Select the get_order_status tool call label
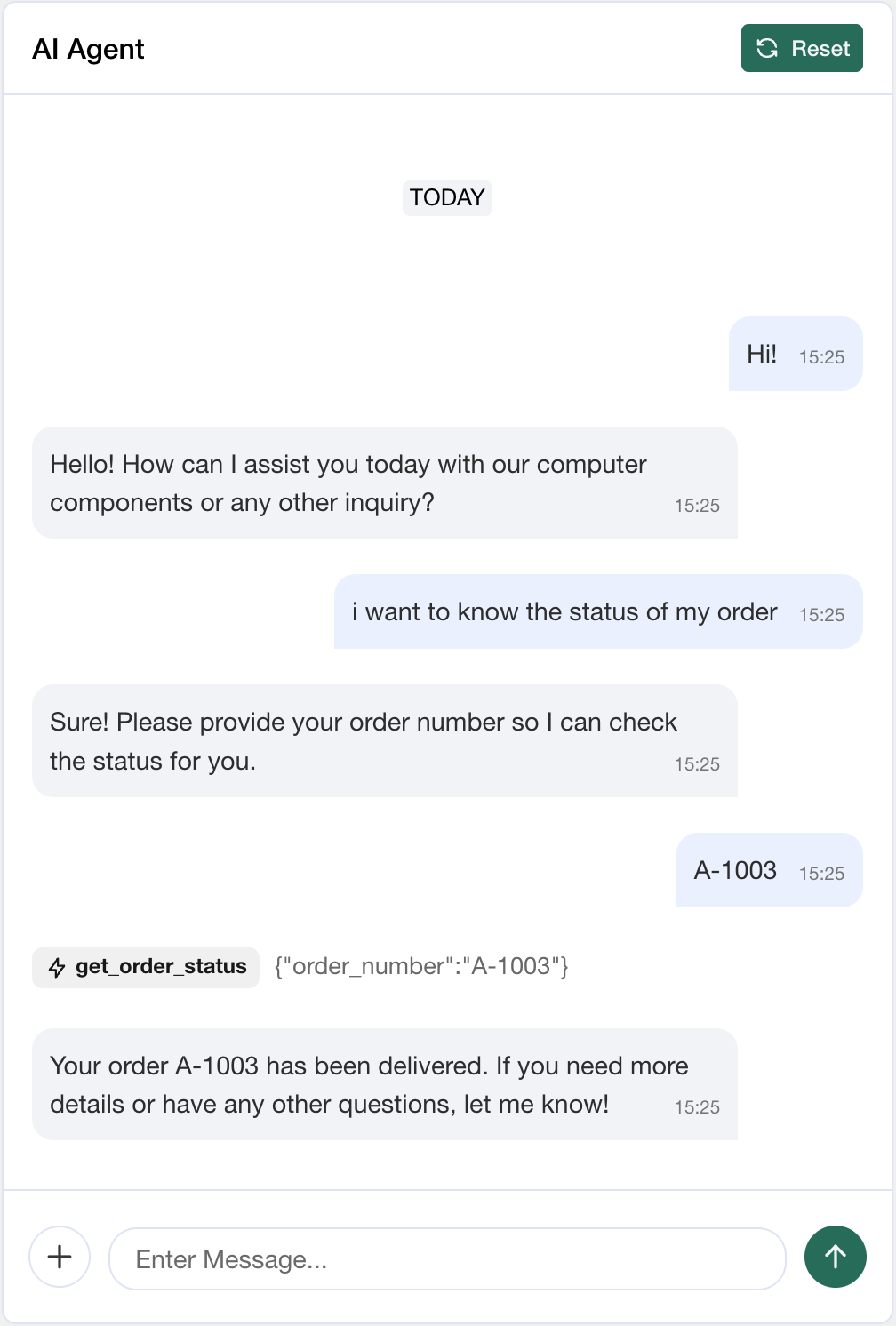Viewport: 896px width, 1326px height. tap(161, 967)
